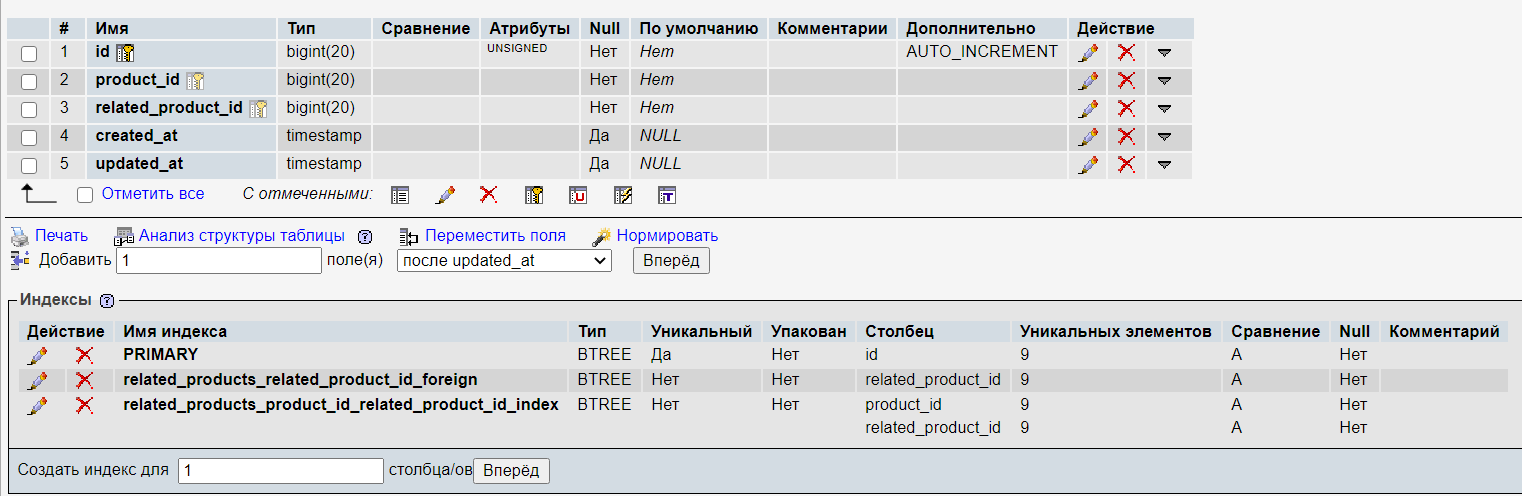
Task: Edit the related_products_product_id_related_product_id_index index
Action: 38,405
